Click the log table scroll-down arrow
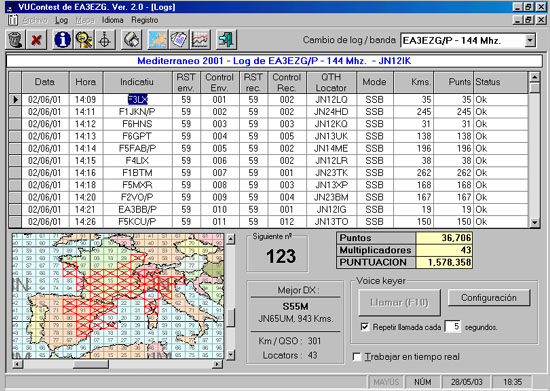Screen dimensions: 550x391 [x=534, y=222]
